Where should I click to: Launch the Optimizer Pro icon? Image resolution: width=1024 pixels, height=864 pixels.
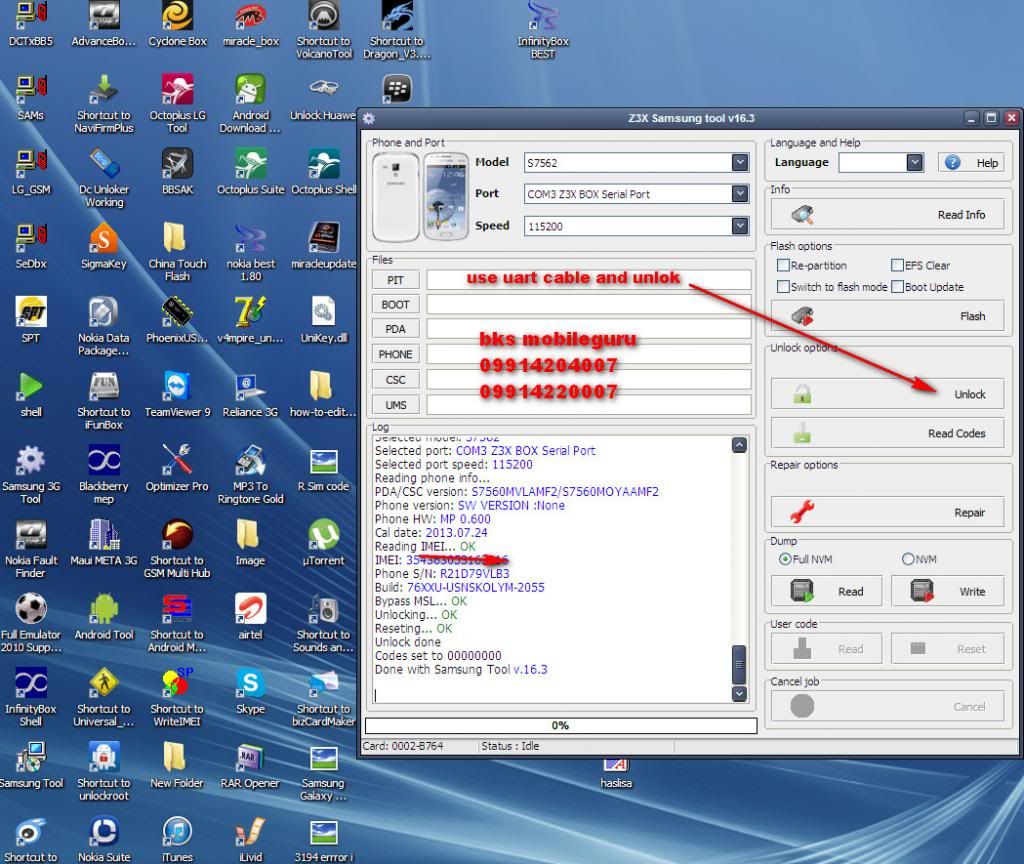177,468
